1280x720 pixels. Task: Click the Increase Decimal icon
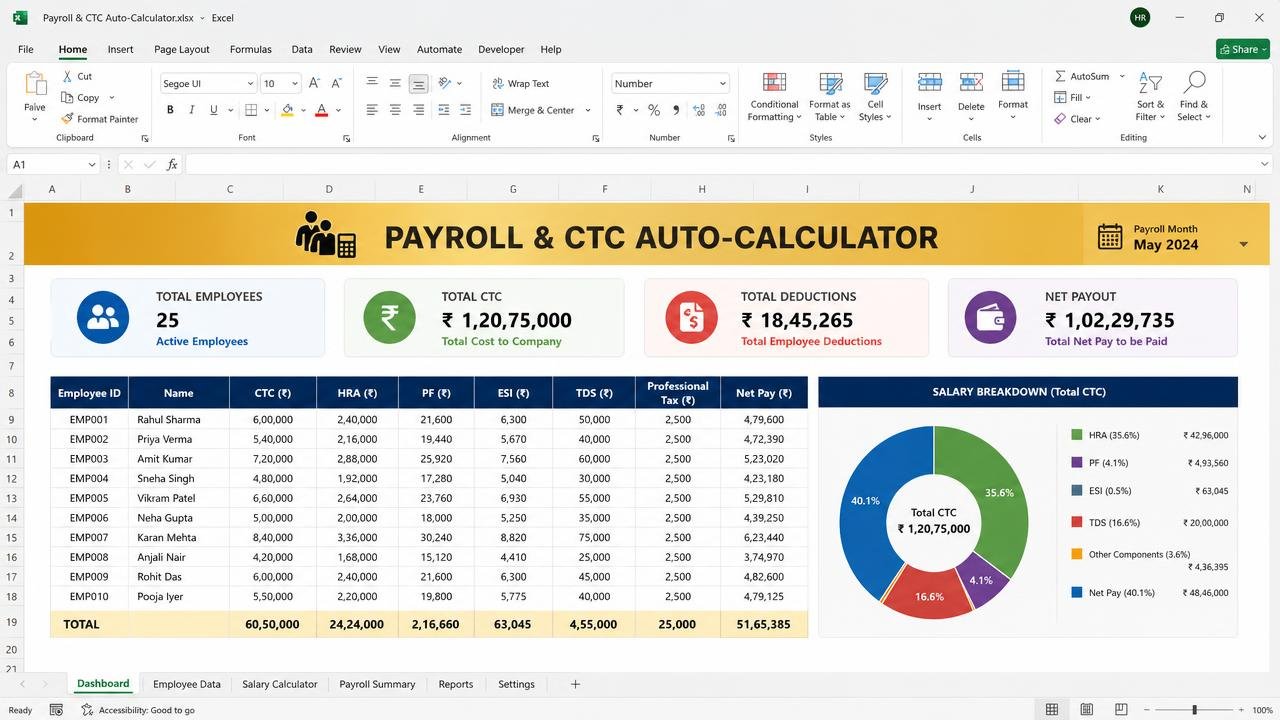pos(699,110)
